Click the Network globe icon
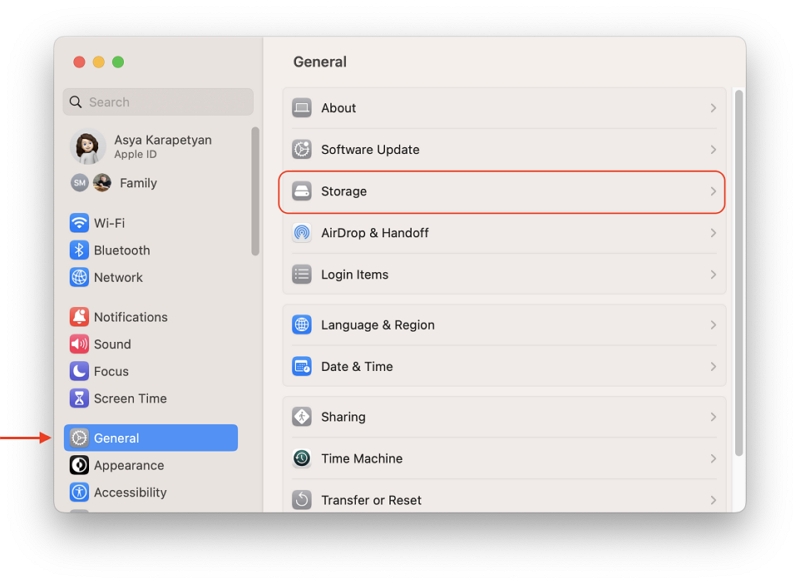Screen dimensions: 800x584 [x=79, y=277]
